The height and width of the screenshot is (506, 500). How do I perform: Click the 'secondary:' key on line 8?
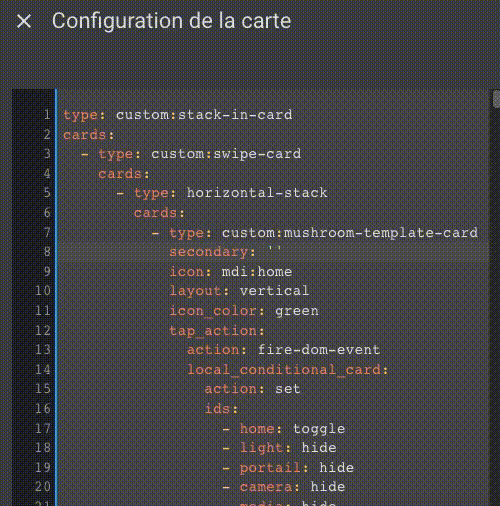pyautogui.click(x=212, y=252)
